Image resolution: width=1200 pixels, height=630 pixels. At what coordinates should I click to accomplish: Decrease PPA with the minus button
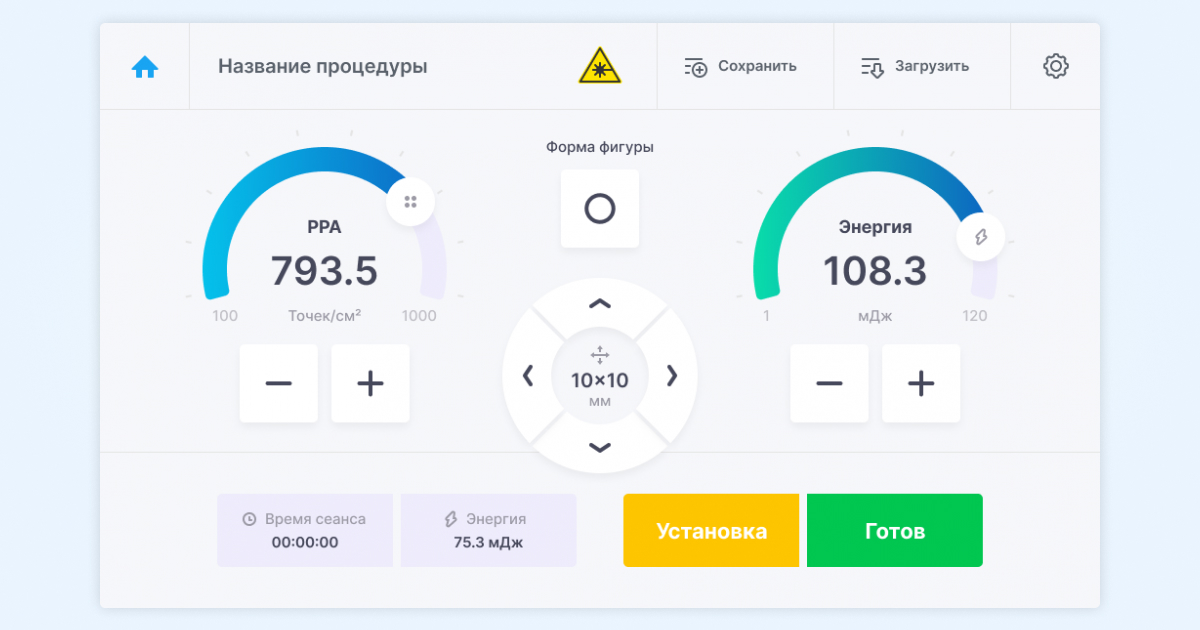point(278,383)
